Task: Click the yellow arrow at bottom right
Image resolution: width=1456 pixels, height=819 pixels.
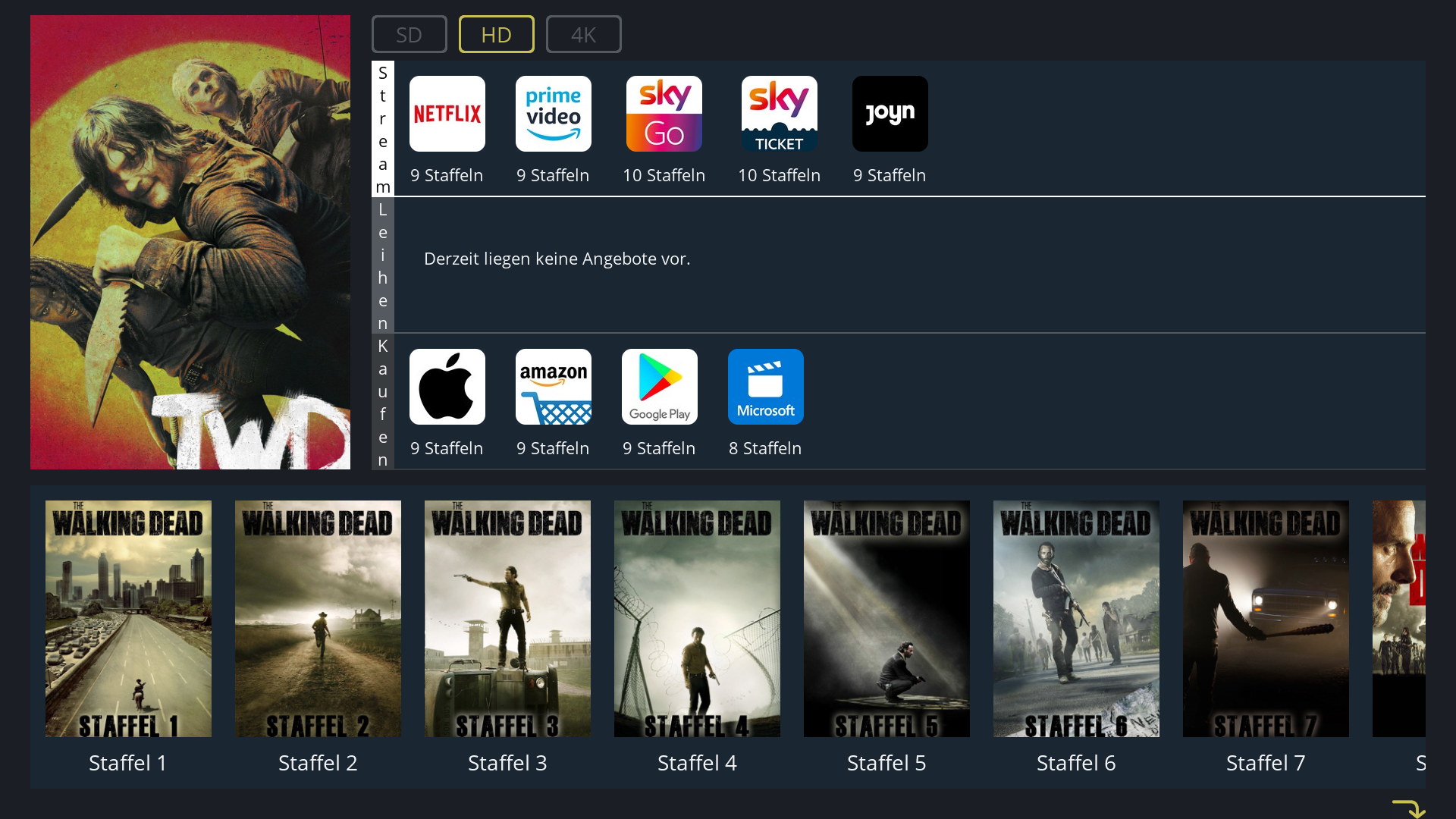Action: 1408,808
